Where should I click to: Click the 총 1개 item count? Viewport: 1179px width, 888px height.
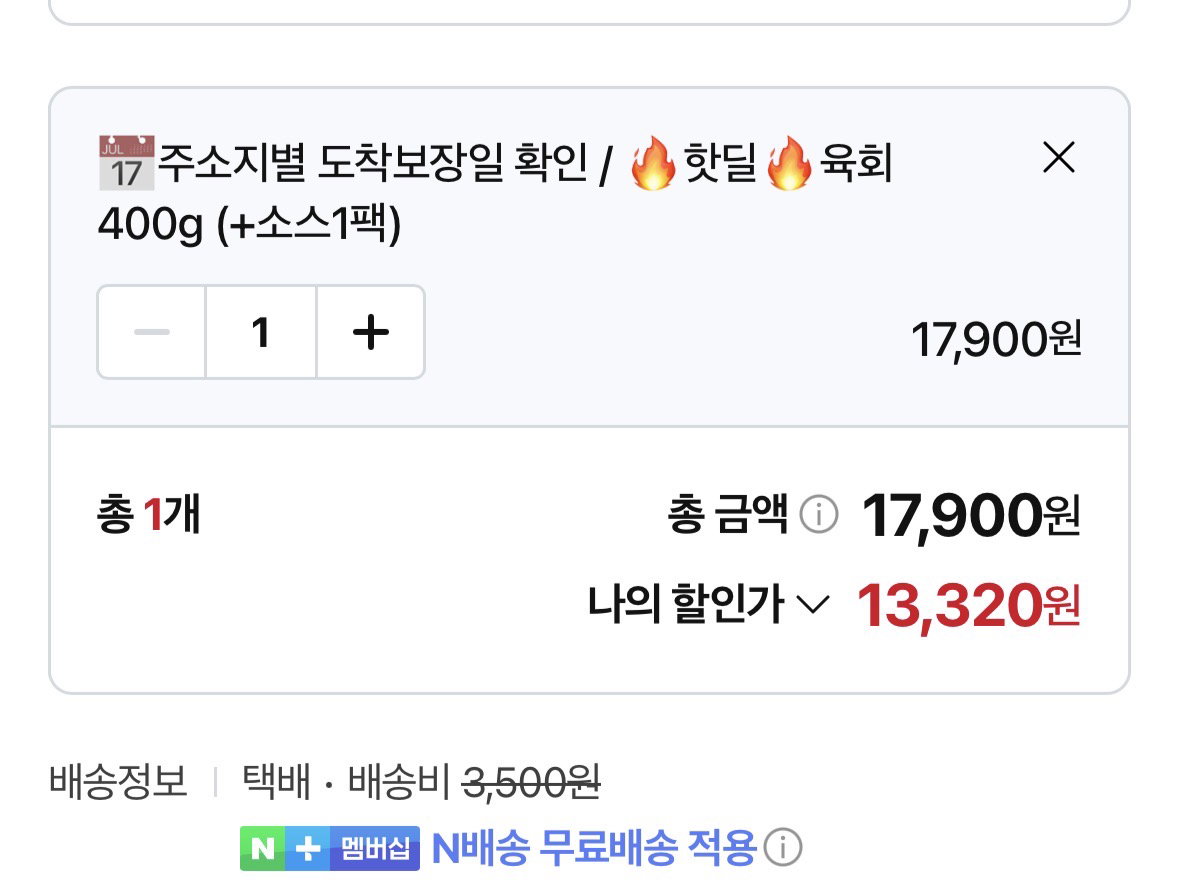149,514
